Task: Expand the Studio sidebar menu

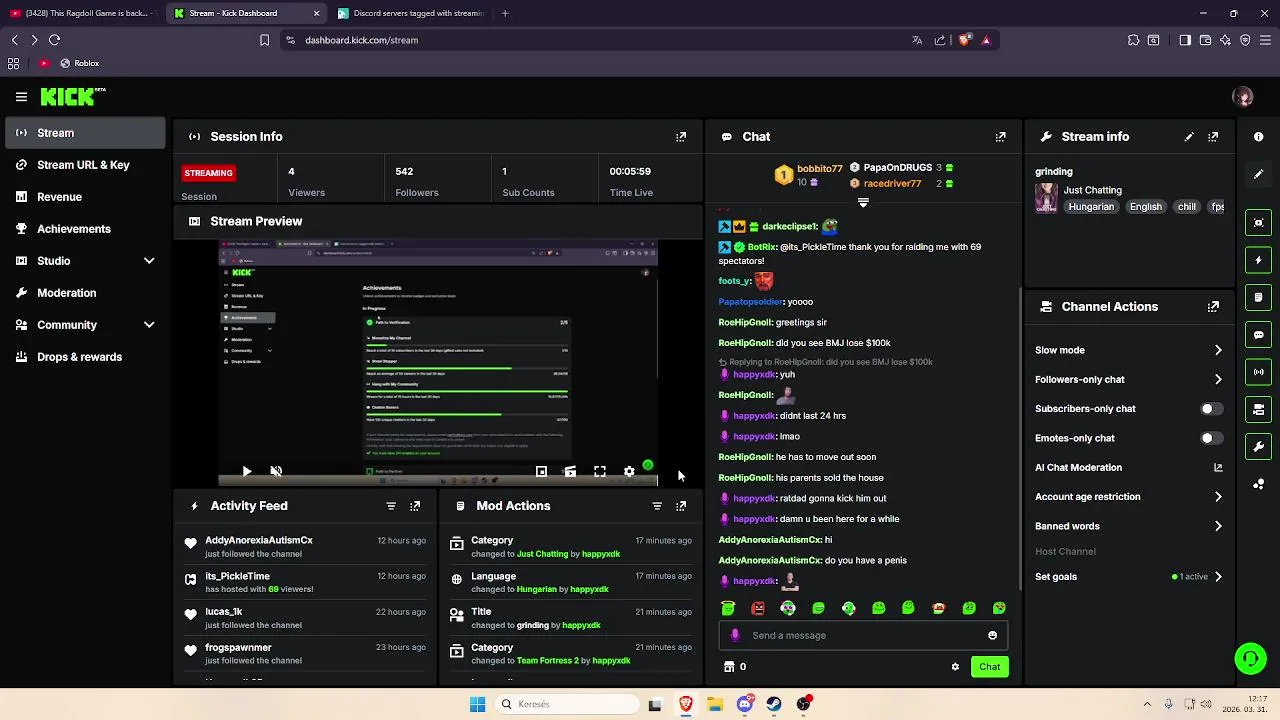Action: click(149, 261)
